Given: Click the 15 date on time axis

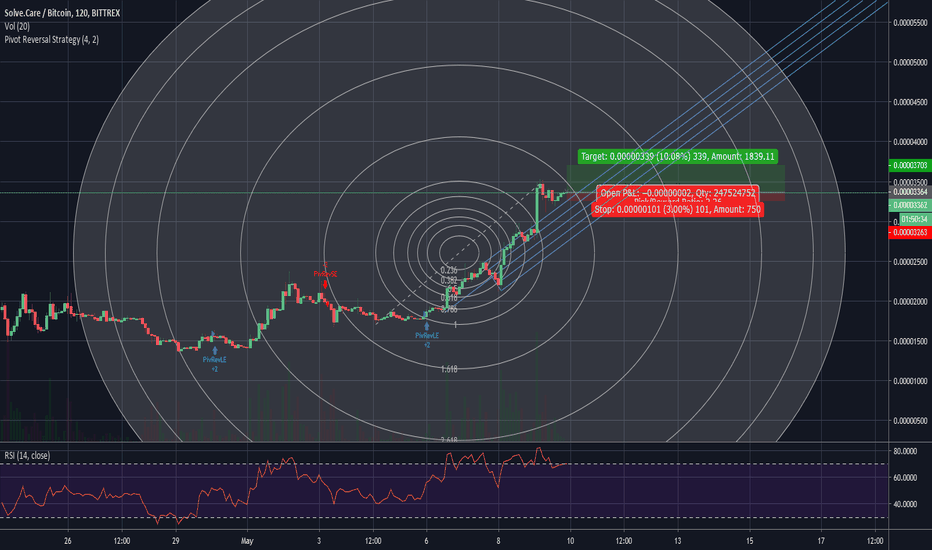Looking at the screenshot, I should (750, 541).
